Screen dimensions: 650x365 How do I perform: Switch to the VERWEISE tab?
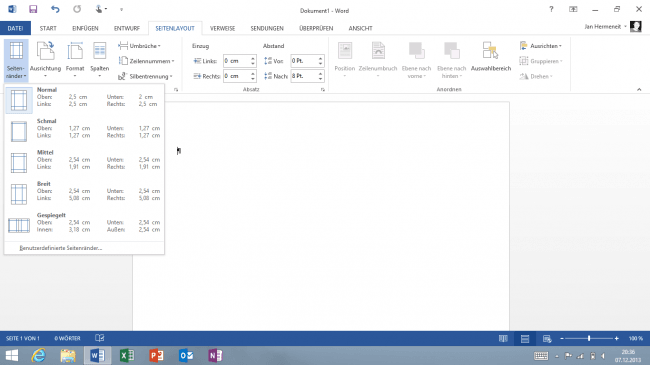pos(223,28)
